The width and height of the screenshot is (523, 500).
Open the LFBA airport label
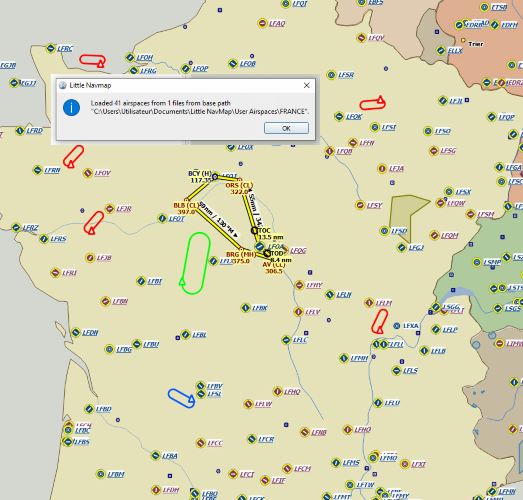click(169, 456)
